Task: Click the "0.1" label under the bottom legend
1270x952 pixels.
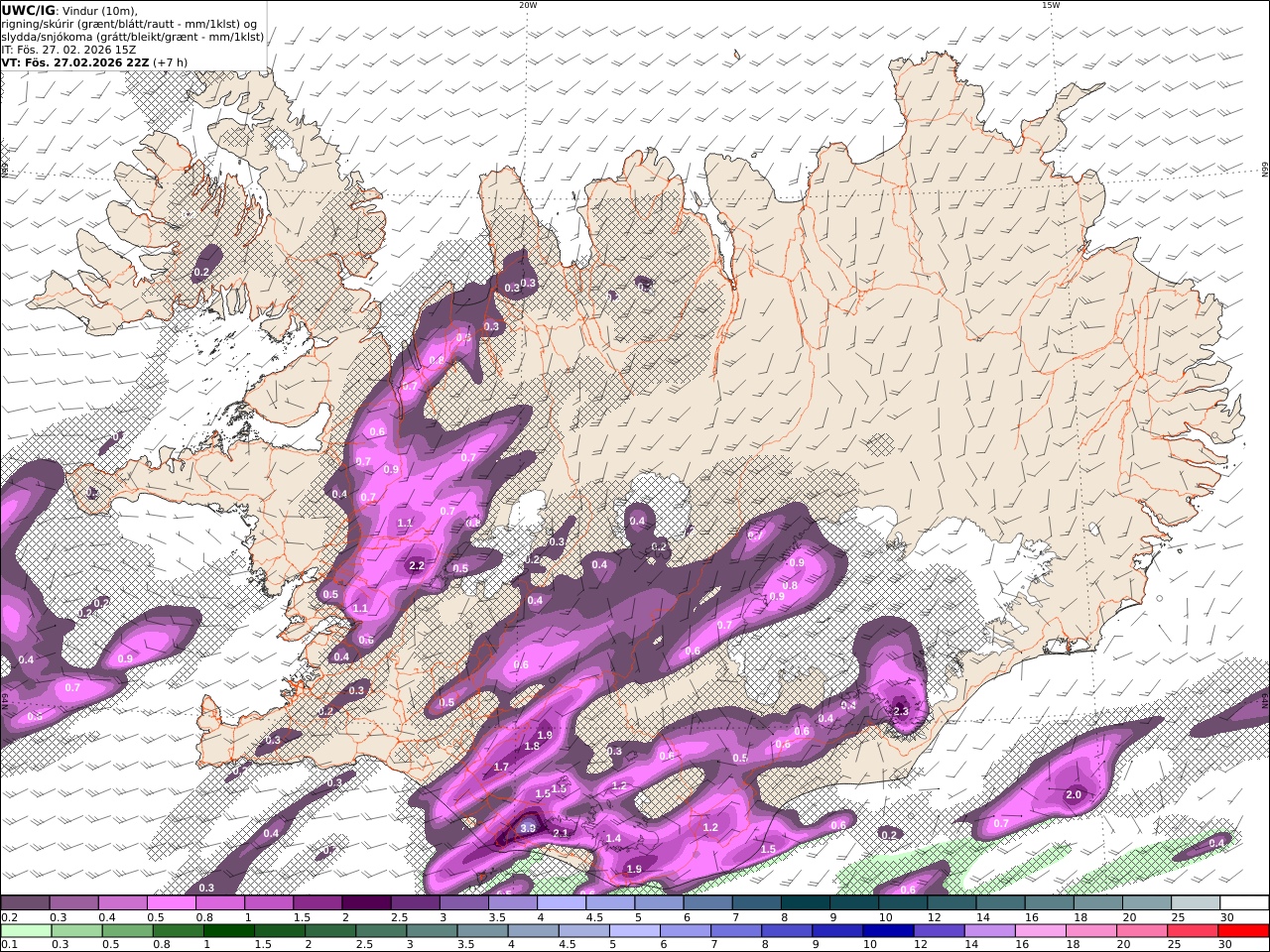Action: [x=8, y=945]
